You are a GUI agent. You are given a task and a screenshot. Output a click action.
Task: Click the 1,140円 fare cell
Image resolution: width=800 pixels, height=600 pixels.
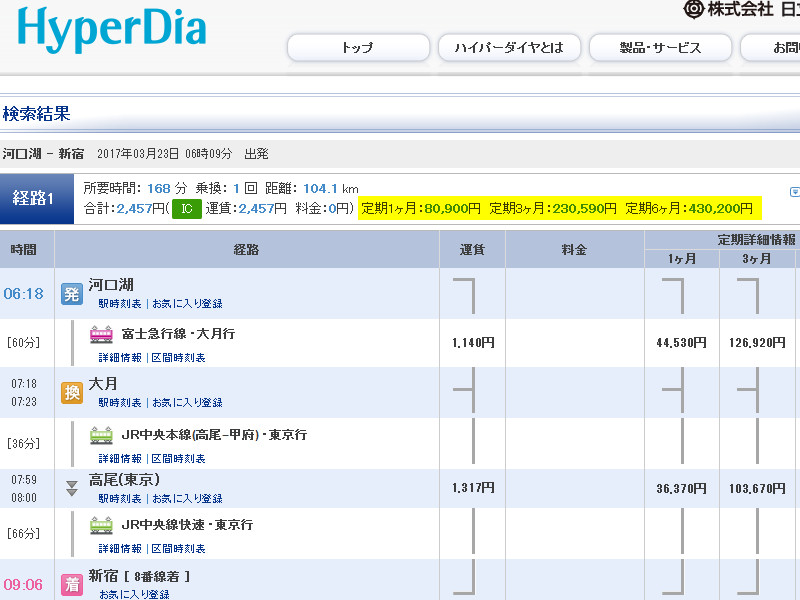pyautogui.click(x=473, y=343)
